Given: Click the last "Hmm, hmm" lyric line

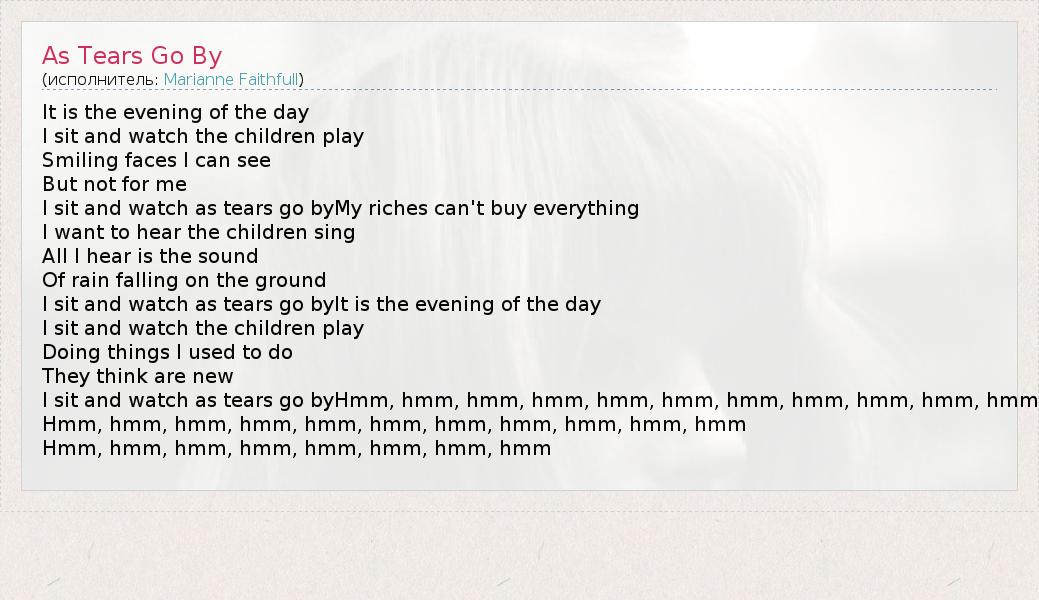Looking at the screenshot, I should pyautogui.click(x=296, y=448).
